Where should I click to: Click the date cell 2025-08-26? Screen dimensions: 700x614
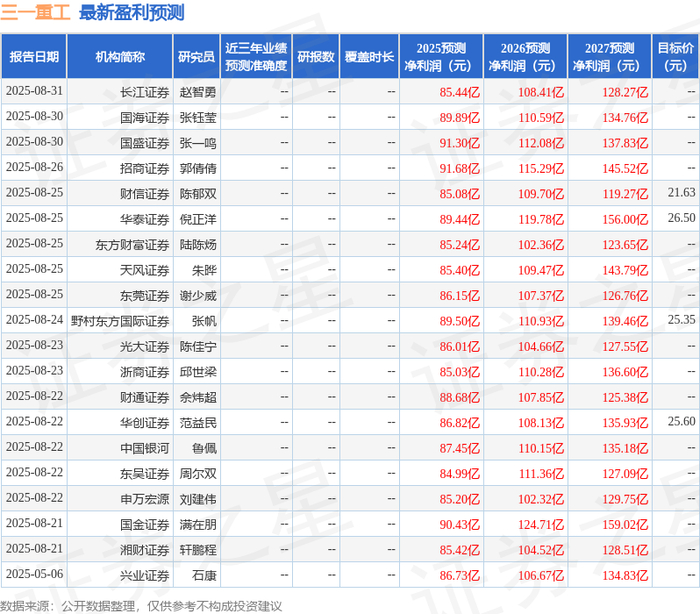coord(34,167)
